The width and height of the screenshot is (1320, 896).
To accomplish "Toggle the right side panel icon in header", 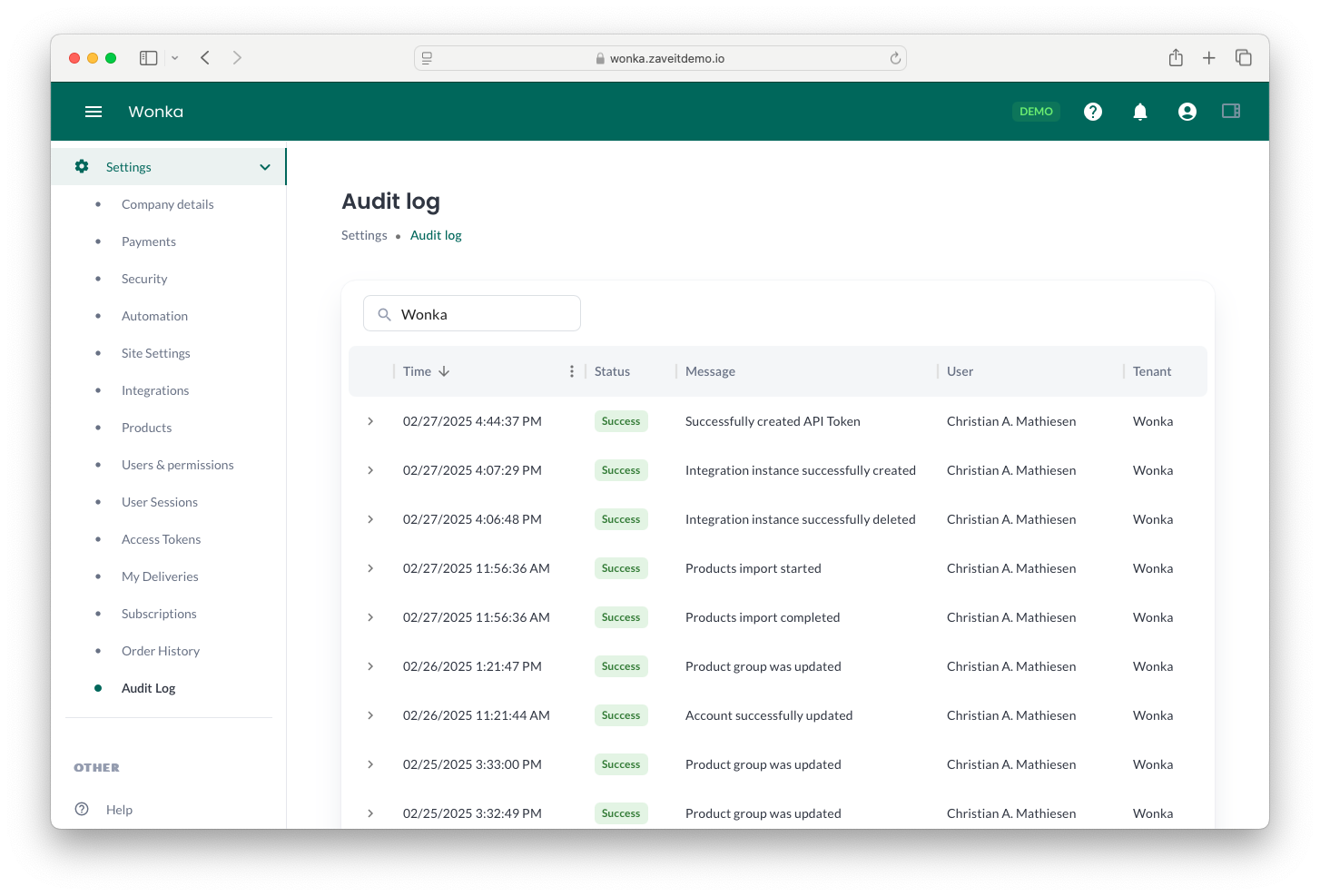I will click(1231, 111).
